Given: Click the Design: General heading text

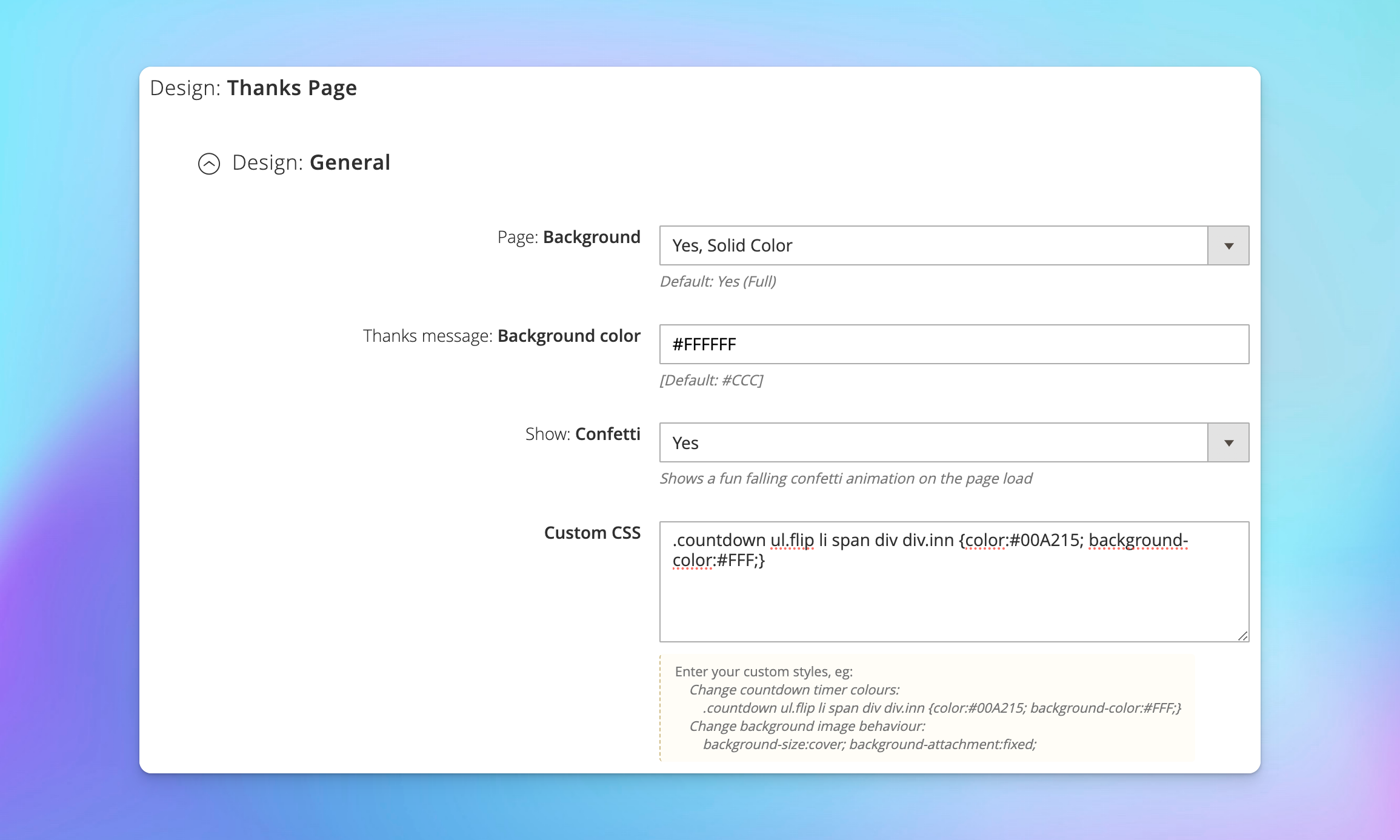Looking at the screenshot, I should [311, 162].
